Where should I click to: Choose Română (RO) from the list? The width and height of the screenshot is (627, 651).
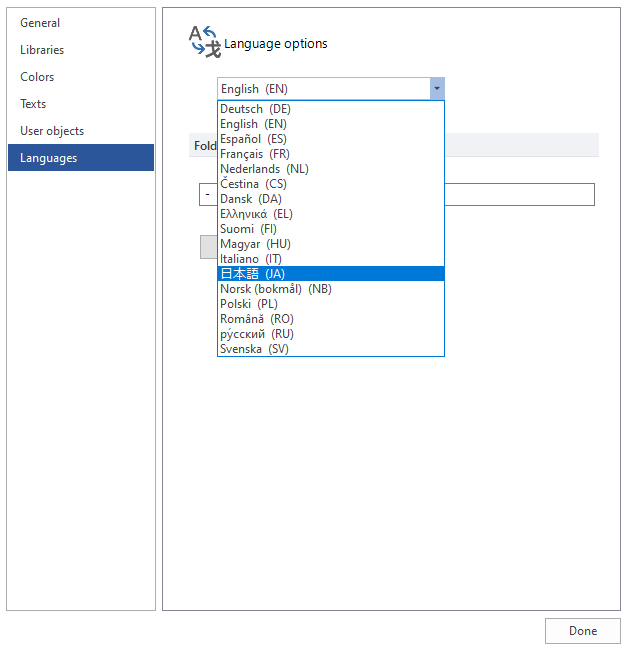[x=331, y=319]
